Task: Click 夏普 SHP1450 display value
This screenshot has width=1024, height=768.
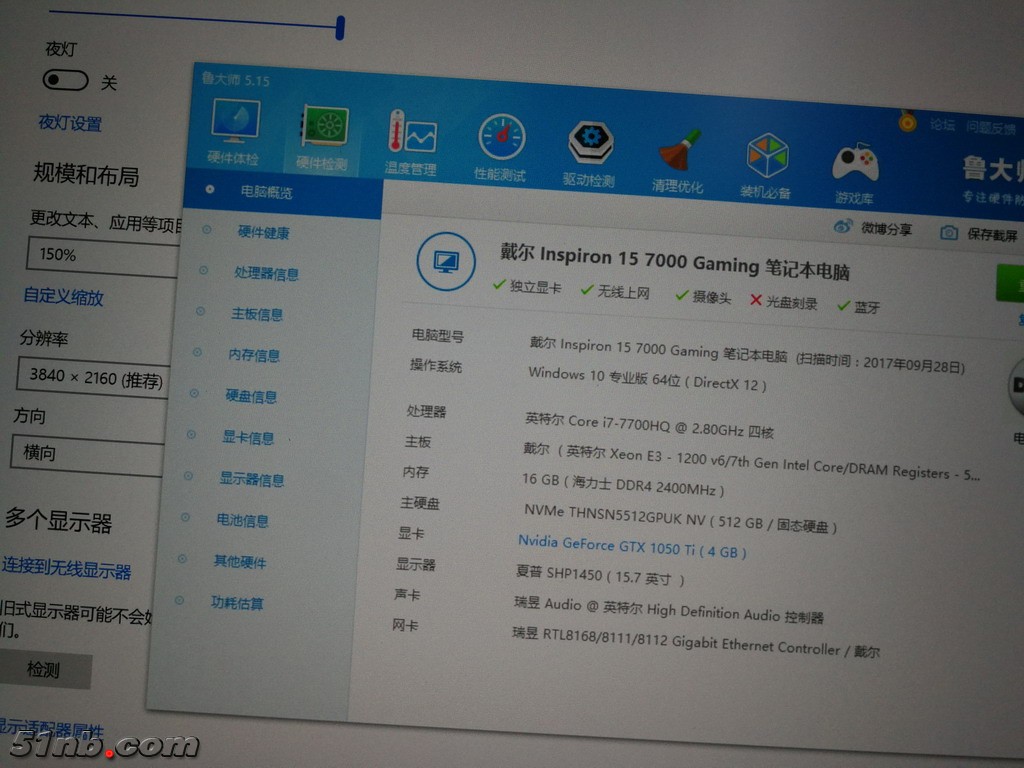Action: point(600,575)
